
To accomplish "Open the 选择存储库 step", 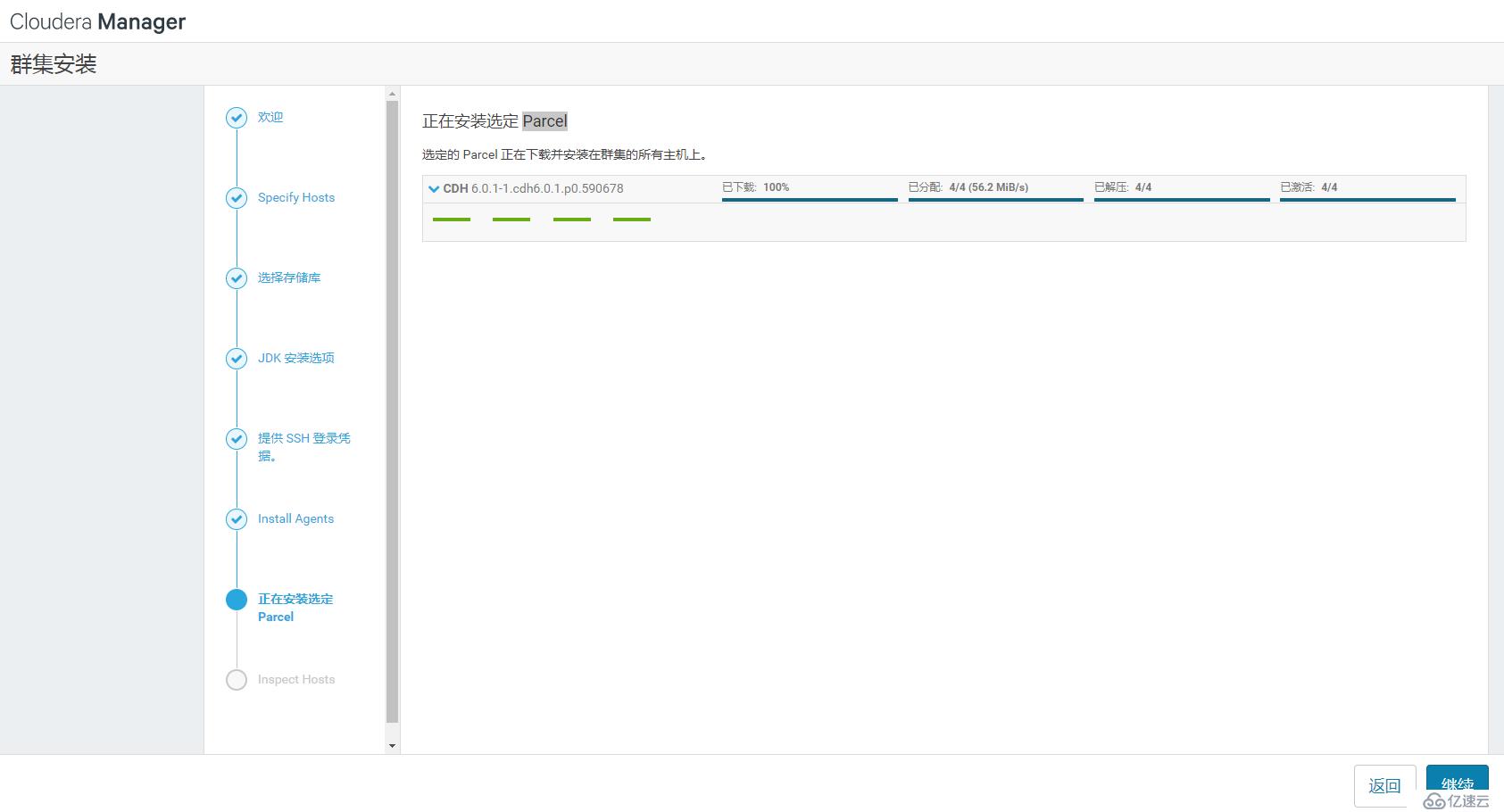I will (289, 278).
